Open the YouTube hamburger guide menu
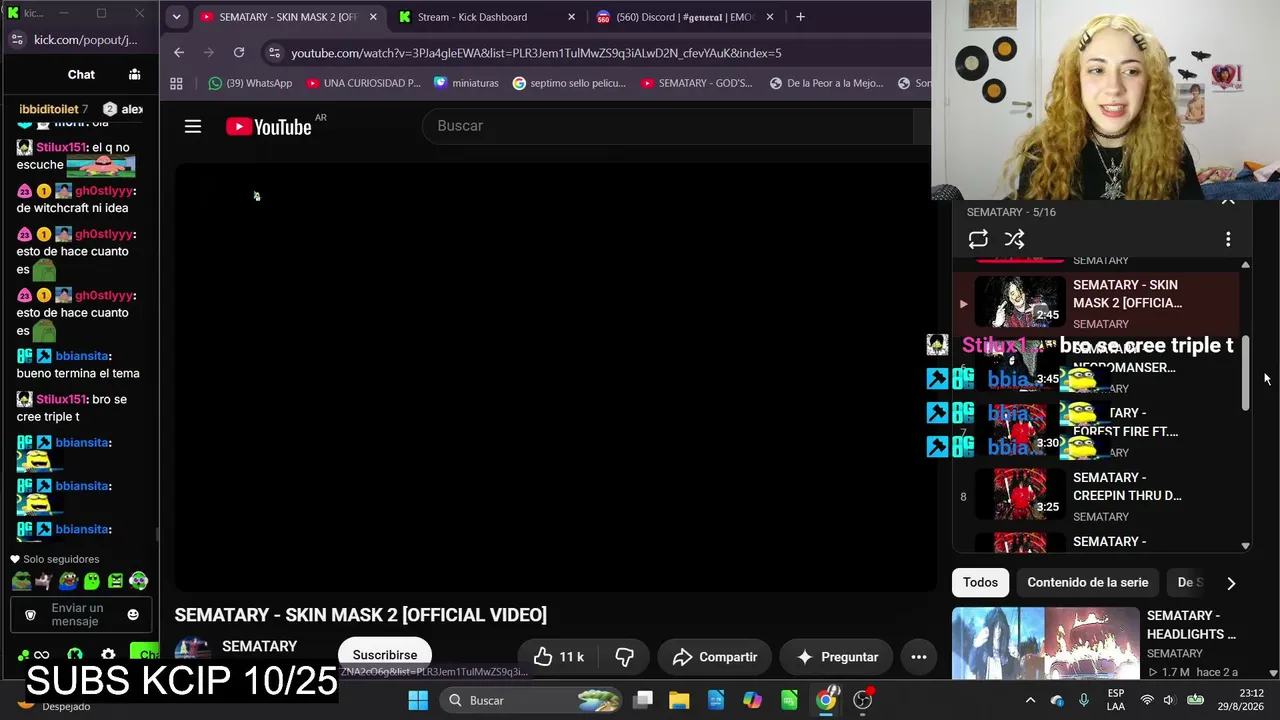Viewport: 1280px width, 720px height. pyautogui.click(x=193, y=126)
